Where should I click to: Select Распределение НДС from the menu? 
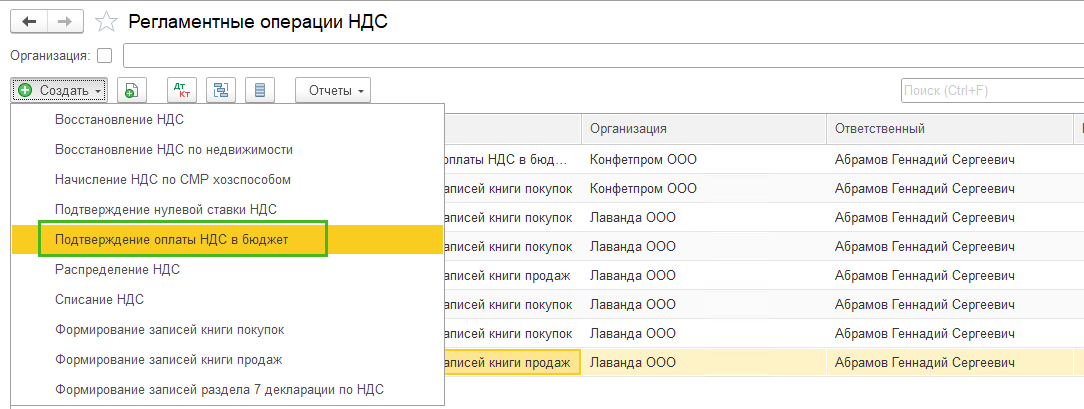(x=117, y=269)
